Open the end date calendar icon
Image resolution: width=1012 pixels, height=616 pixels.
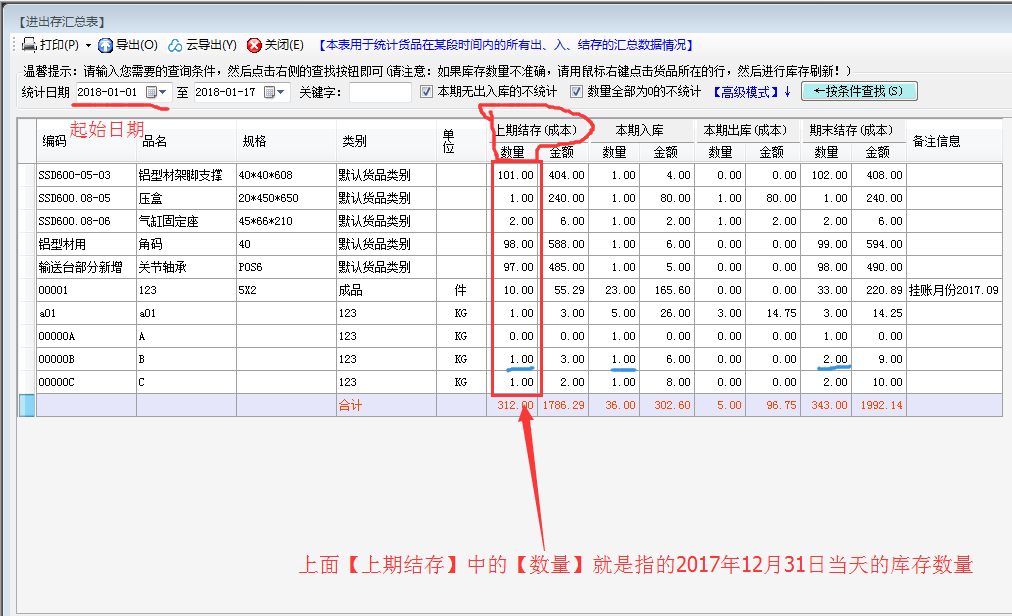coord(269,92)
